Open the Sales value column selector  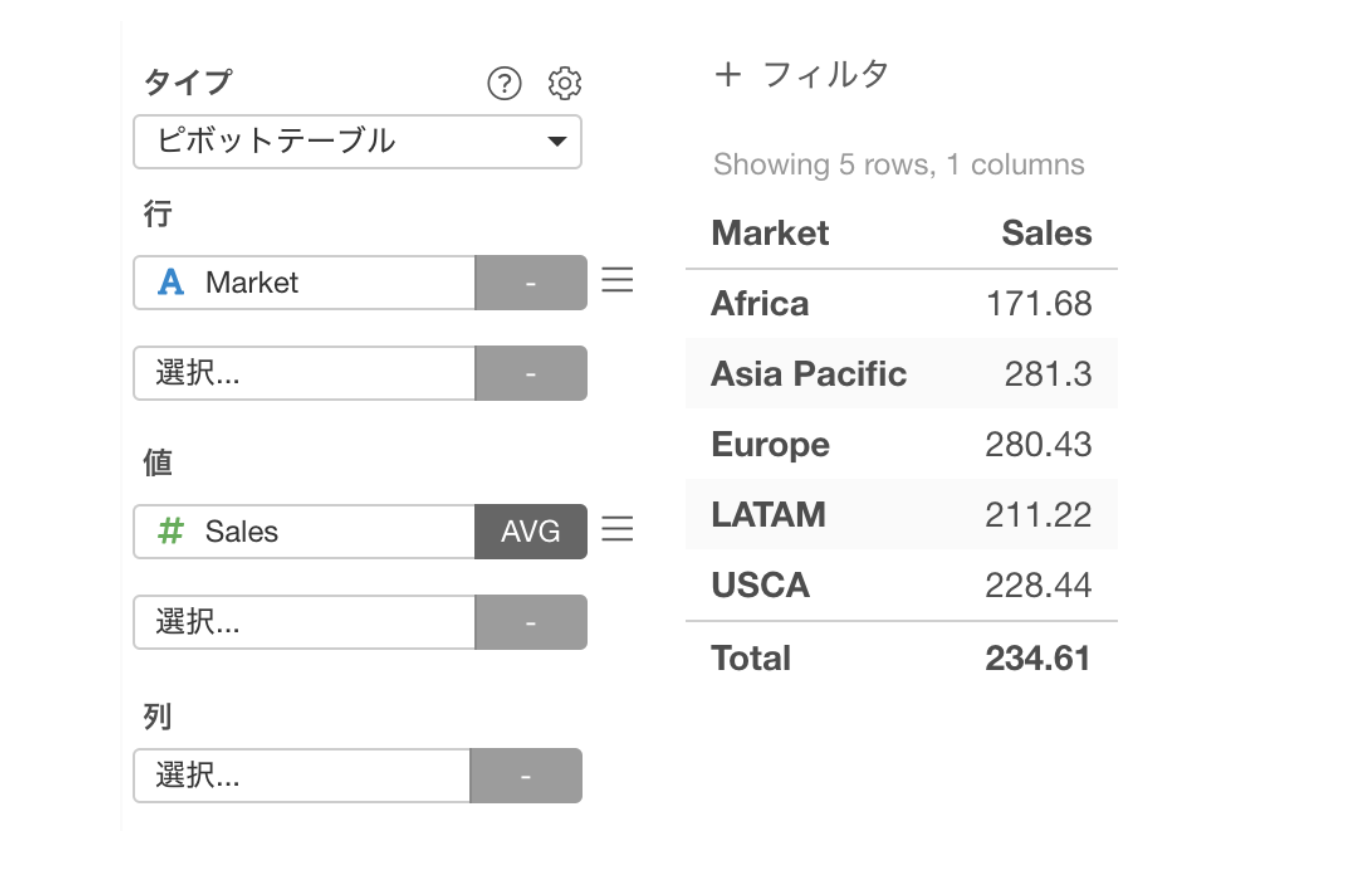click(304, 532)
